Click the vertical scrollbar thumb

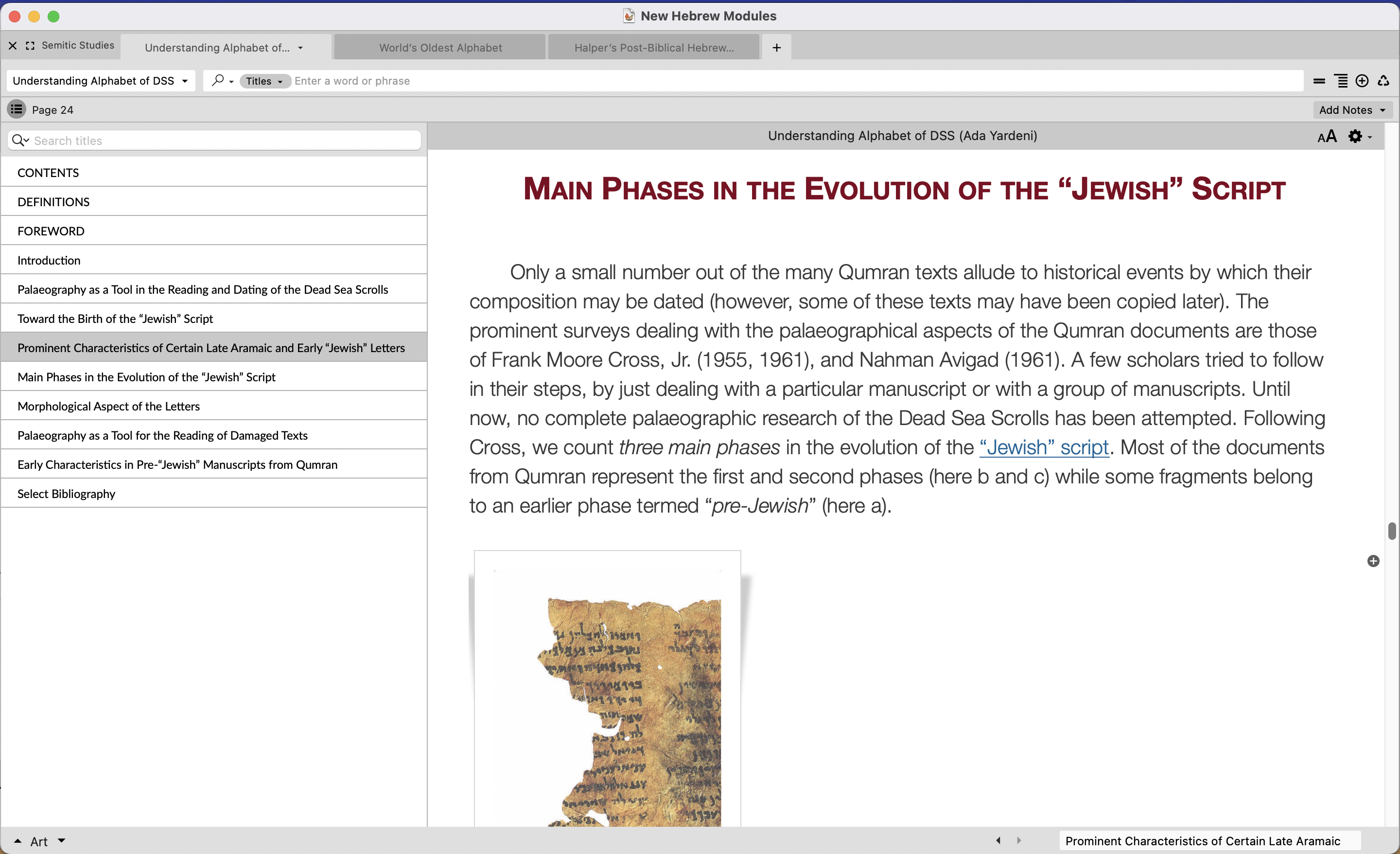[1391, 531]
